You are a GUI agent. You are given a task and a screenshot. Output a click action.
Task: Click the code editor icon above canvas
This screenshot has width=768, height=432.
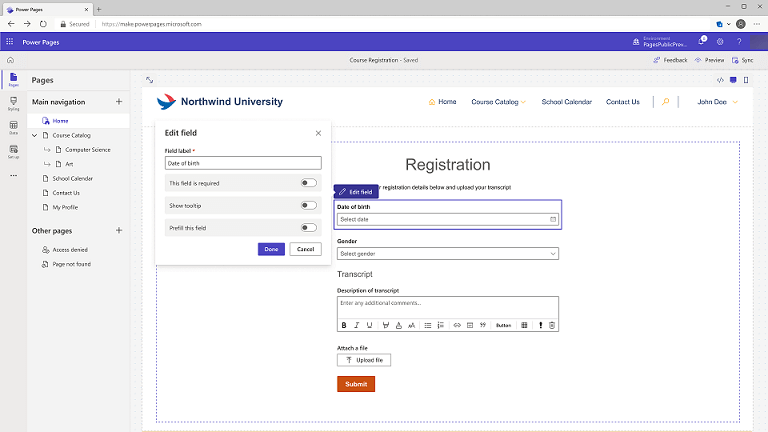721,80
